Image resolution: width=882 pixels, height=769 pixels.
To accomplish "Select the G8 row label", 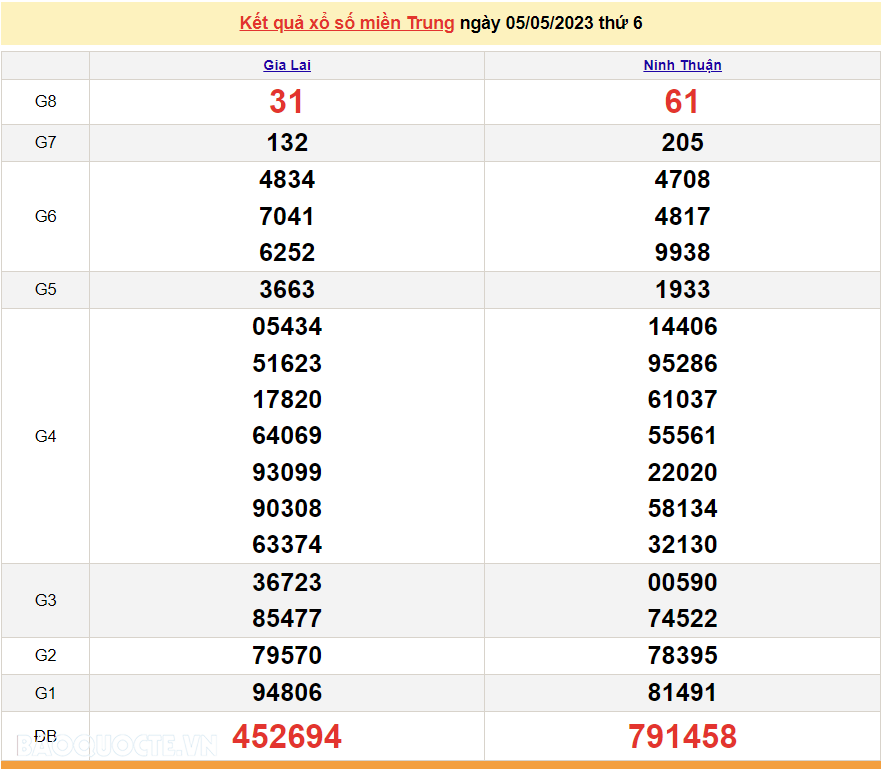I will coord(45,102).
